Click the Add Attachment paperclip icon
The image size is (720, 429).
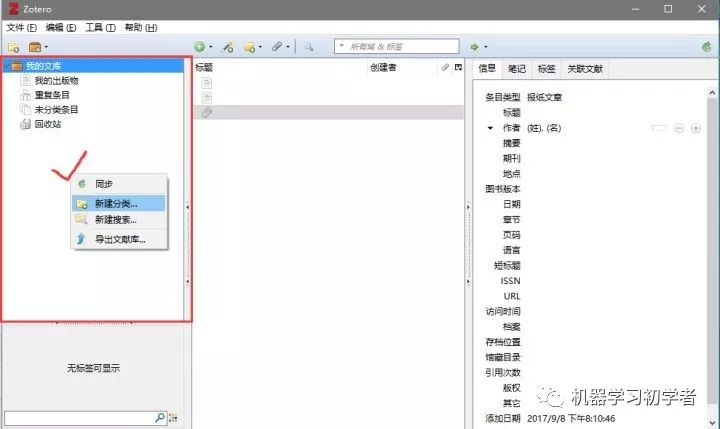coord(277,46)
